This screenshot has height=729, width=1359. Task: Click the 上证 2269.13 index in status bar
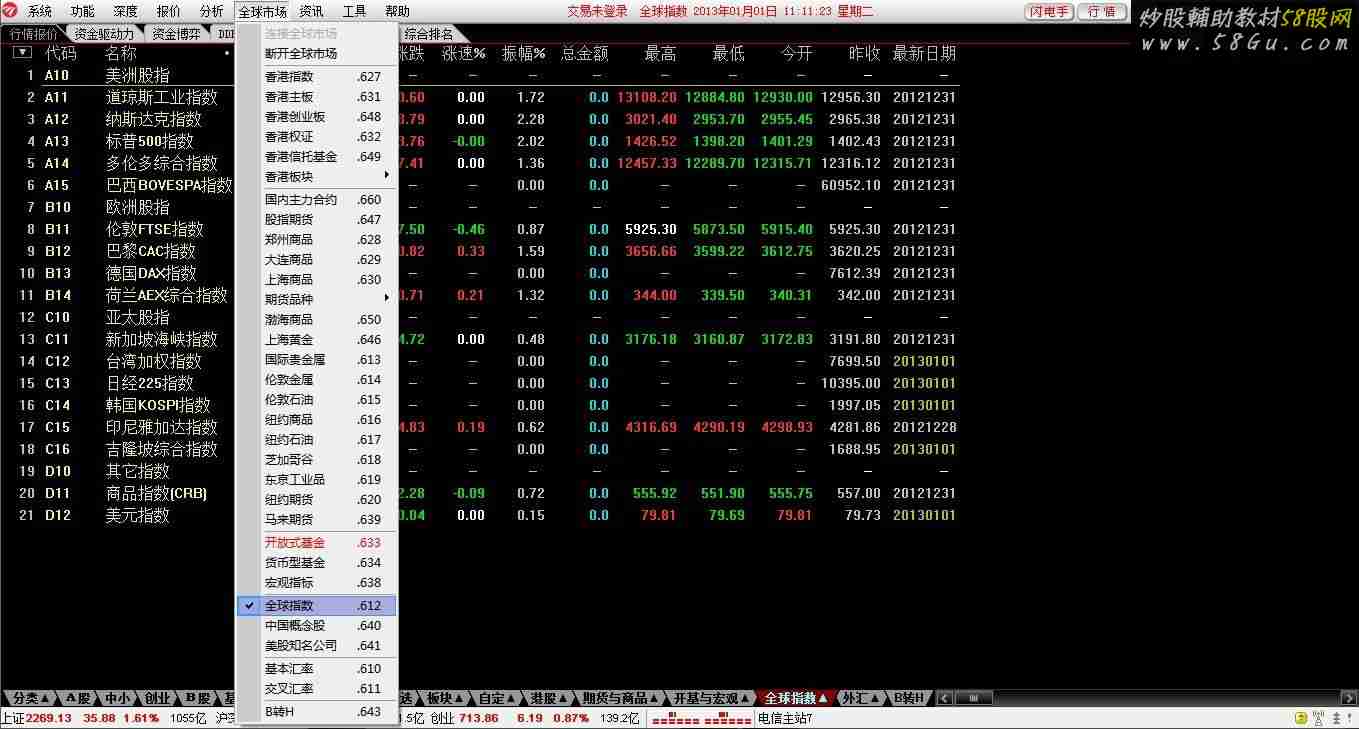[x=36, y=718]
